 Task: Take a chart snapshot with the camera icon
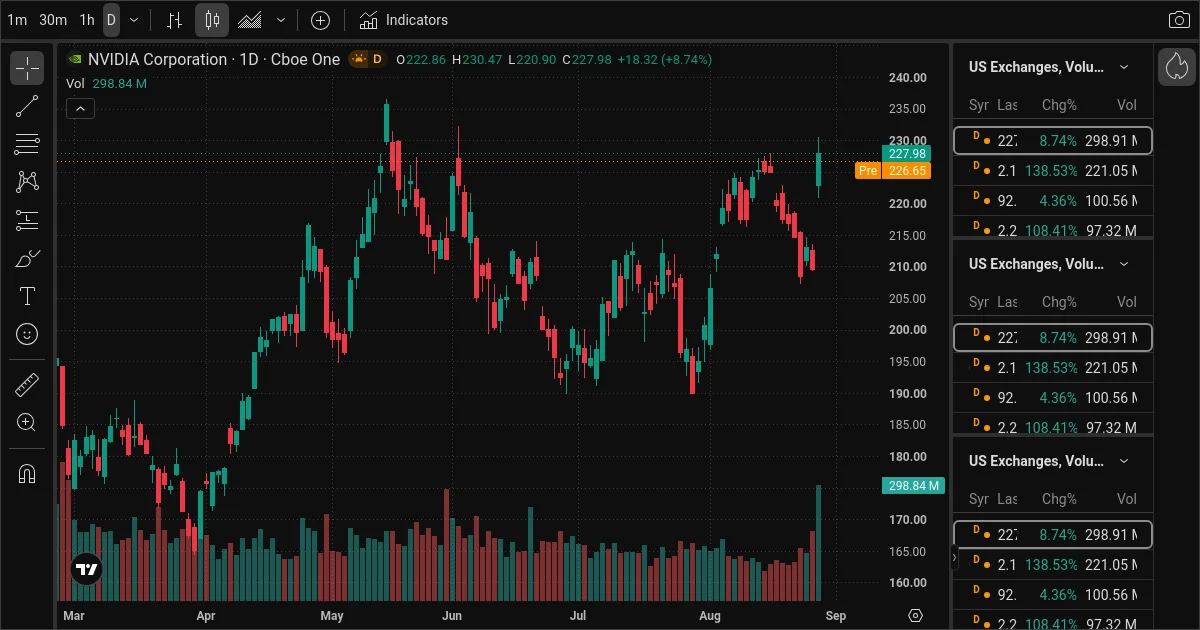click(x=1179, y=20)
